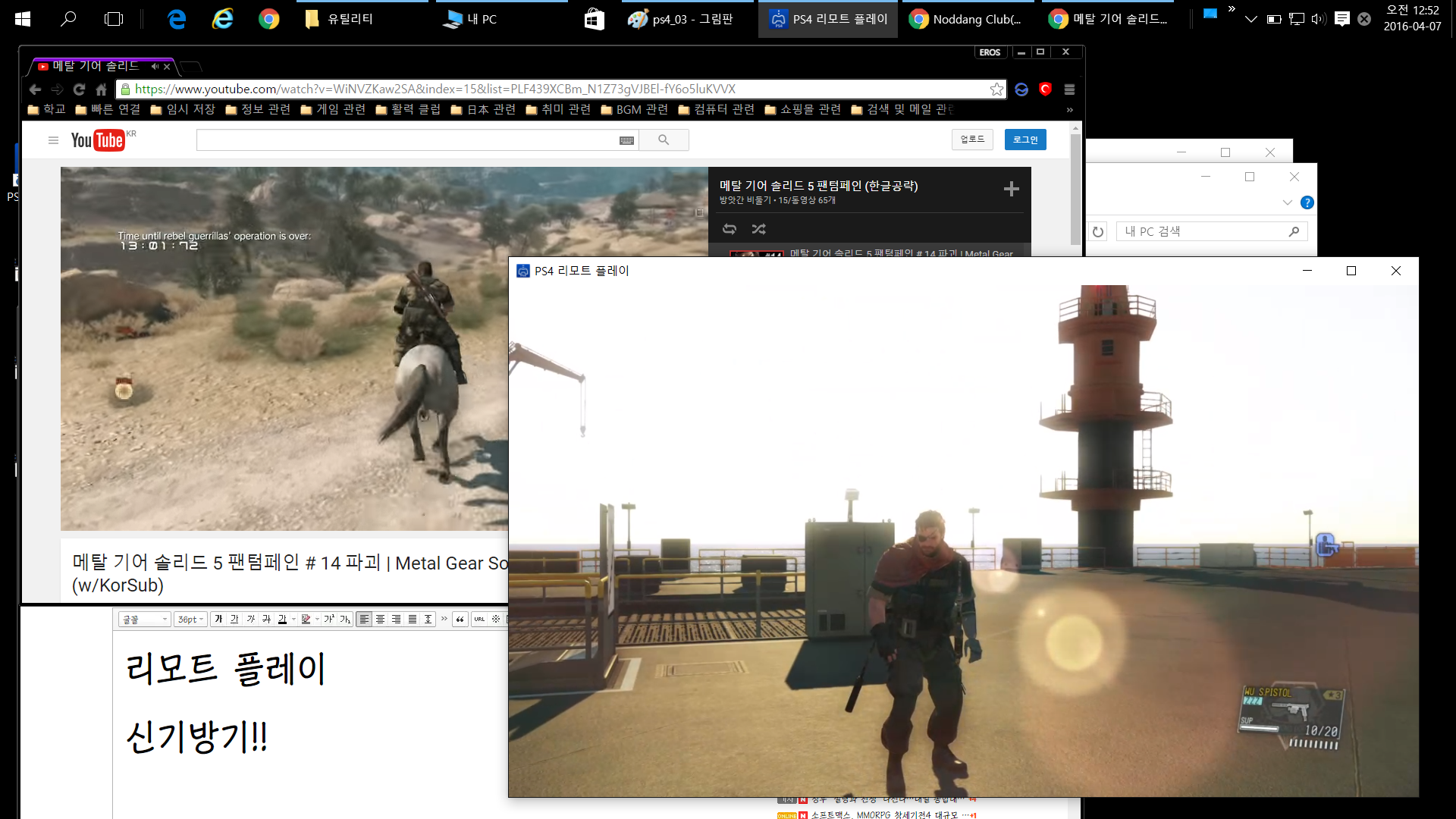Expand Chrome bookmarks overflow chevron
The height and width of the screenshot is (819, 1456).
coord(1069,110)
